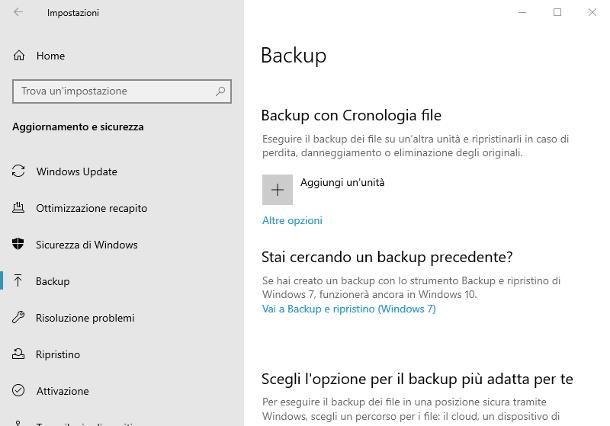
Task: Click the Stai cercando un backup precedente? heading
Action: pyautogui.click(x=387, y=257)
